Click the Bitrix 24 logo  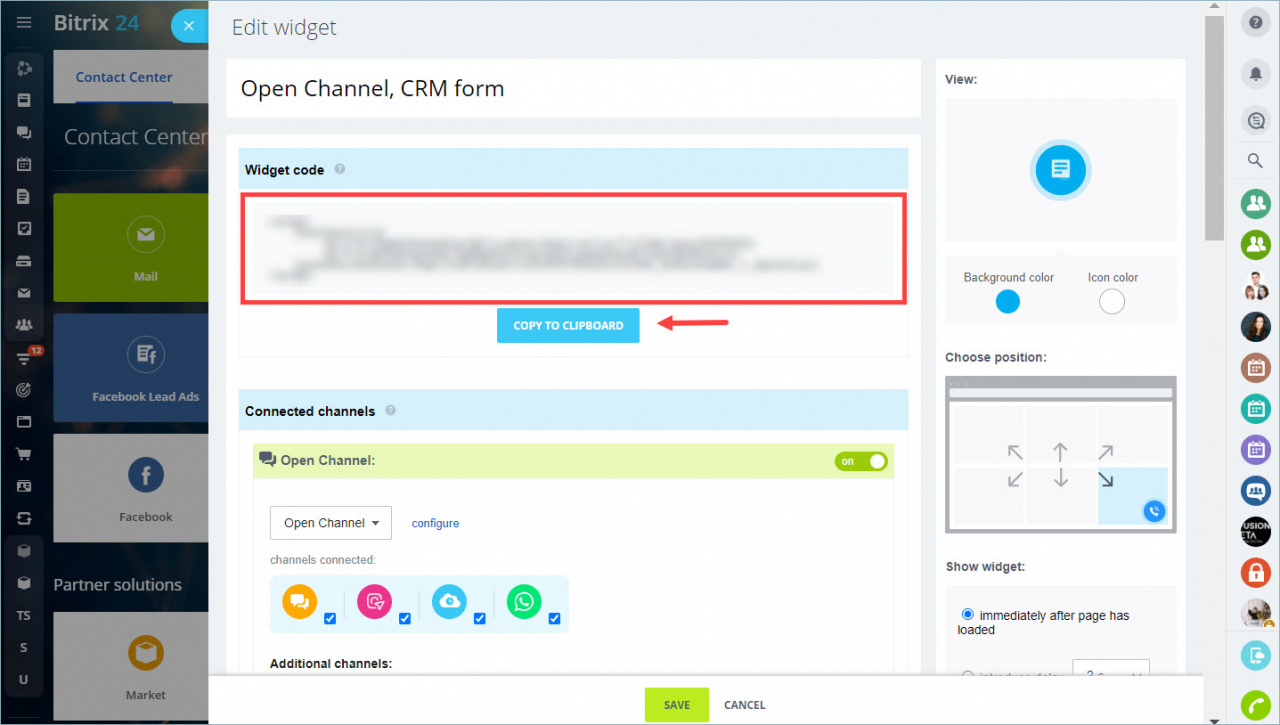point(97,23)
